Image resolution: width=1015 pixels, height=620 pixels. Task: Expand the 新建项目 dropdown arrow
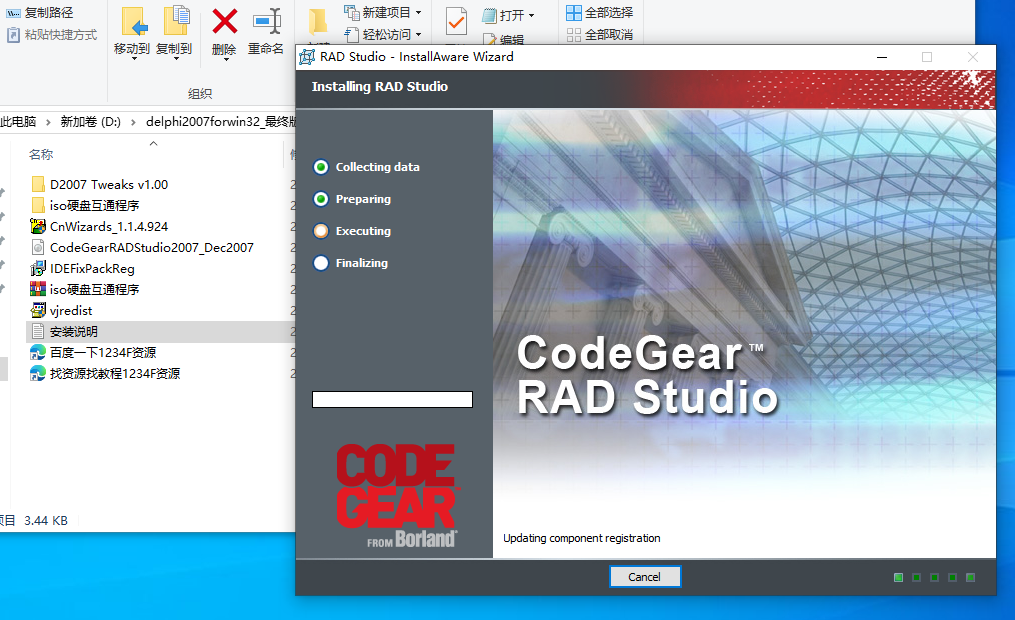(x=418, y=13)
